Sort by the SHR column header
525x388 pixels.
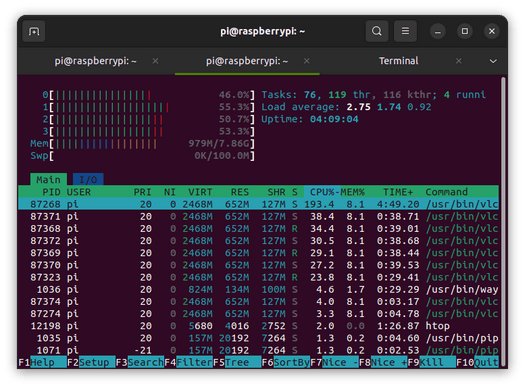277,192
